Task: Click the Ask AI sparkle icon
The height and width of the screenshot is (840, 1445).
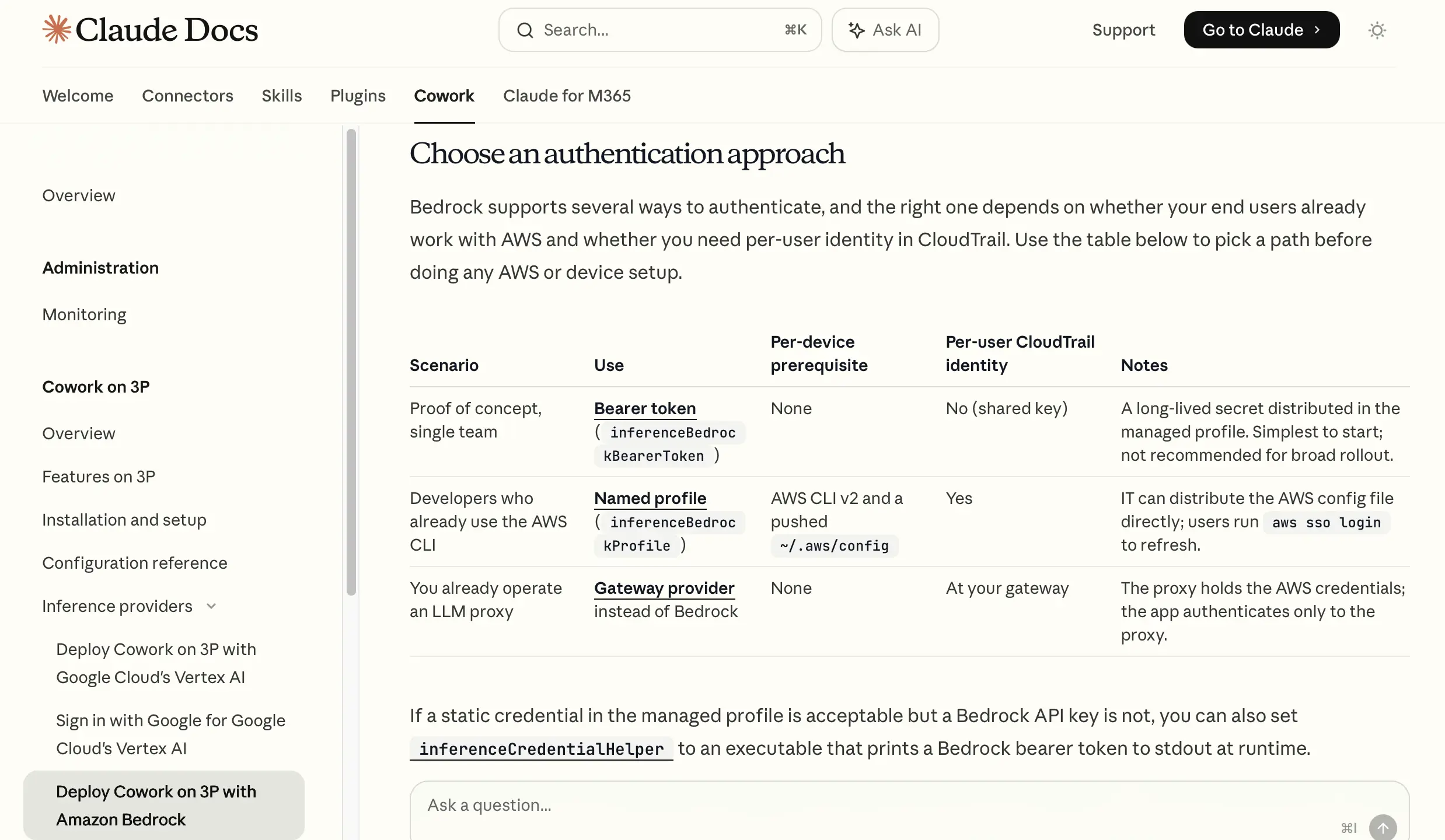Action: 856,30
